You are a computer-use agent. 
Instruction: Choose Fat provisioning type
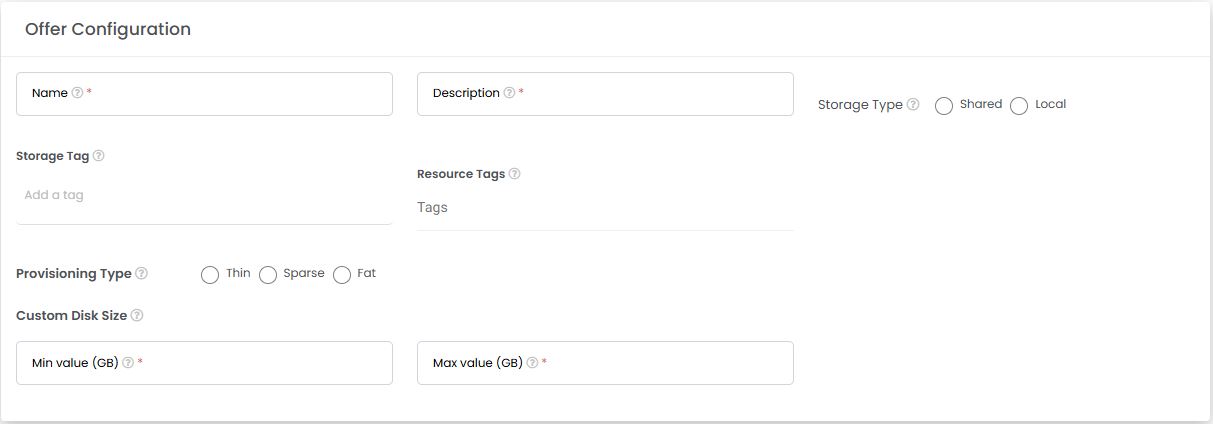click(x=342, y=275)
